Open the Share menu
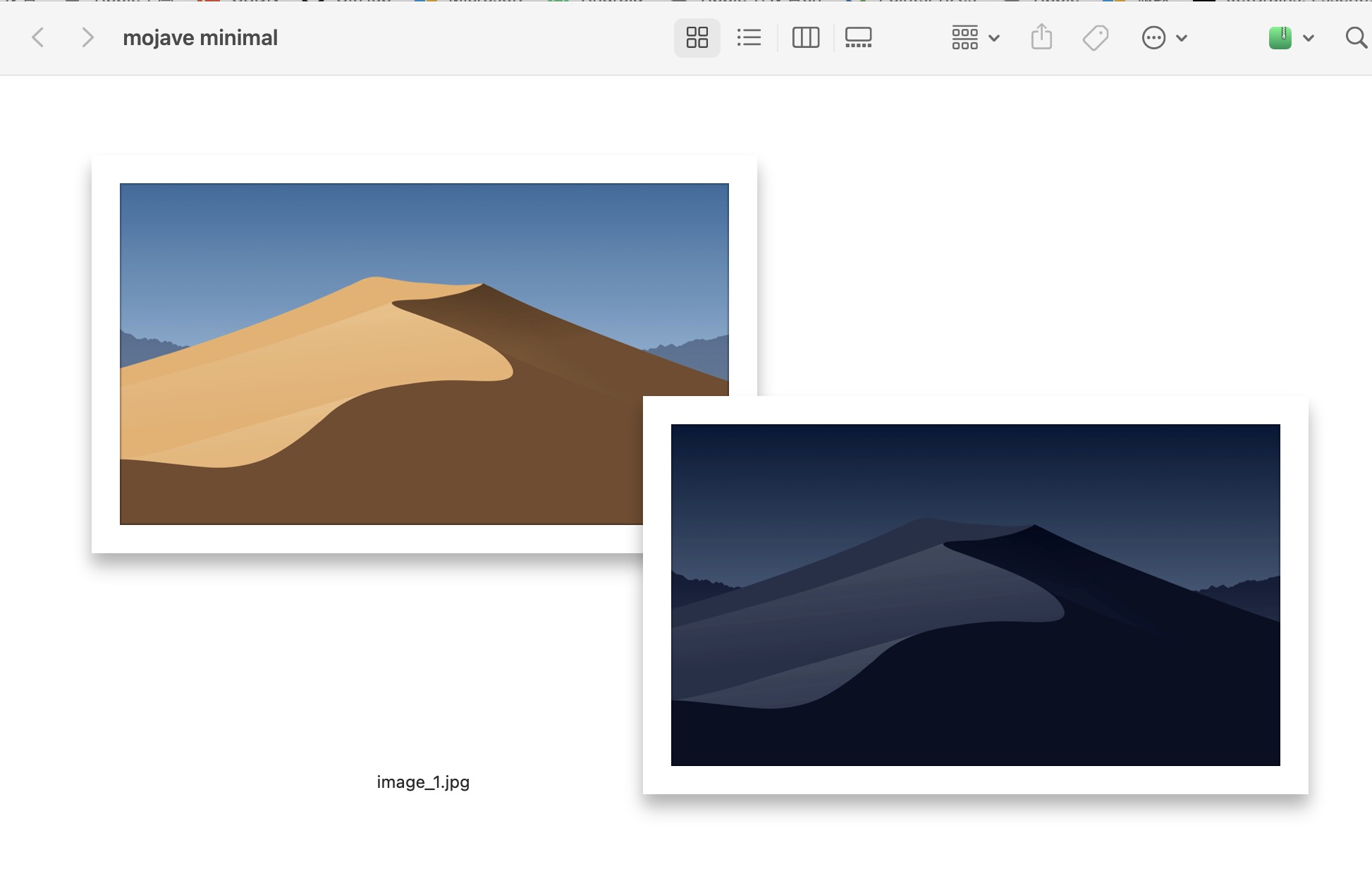 coord(1041,37)
